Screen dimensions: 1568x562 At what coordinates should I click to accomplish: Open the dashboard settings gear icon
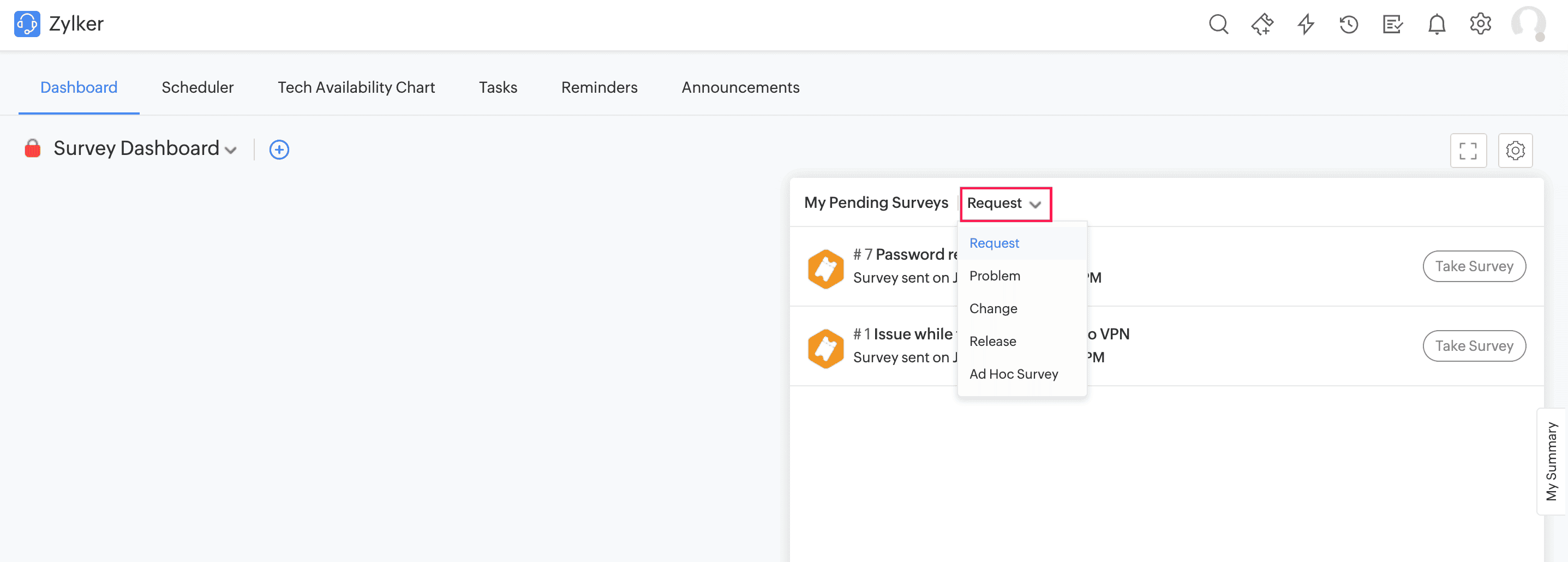click(1515, 151)
